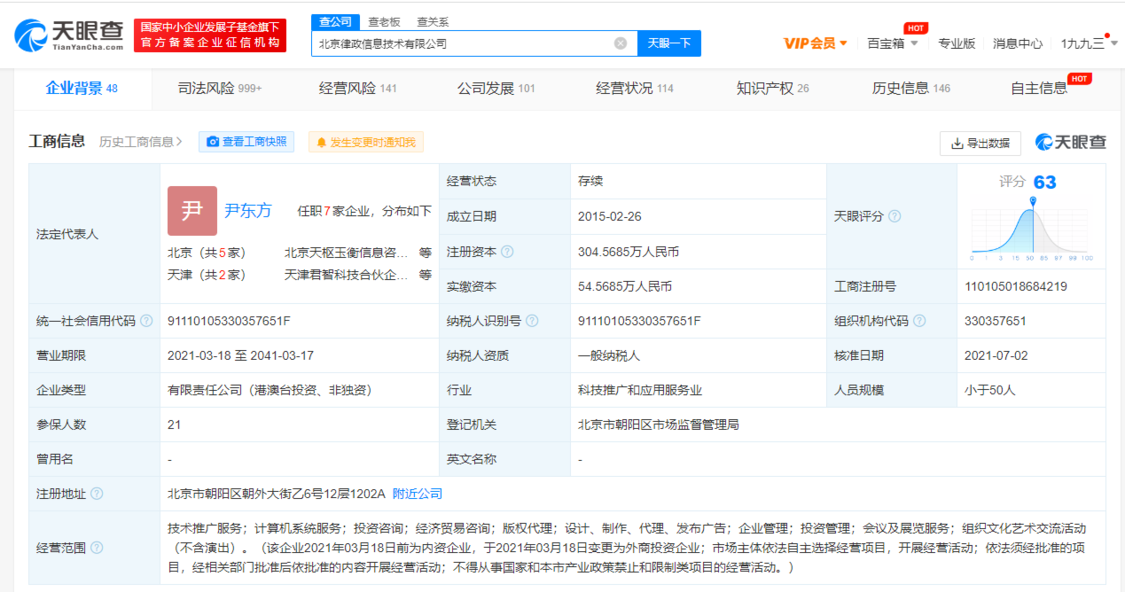Image resolution: width=1125 pixels, height=592 pixels.
Task: Open the 消息中心 link
Action: point(1017,43)
